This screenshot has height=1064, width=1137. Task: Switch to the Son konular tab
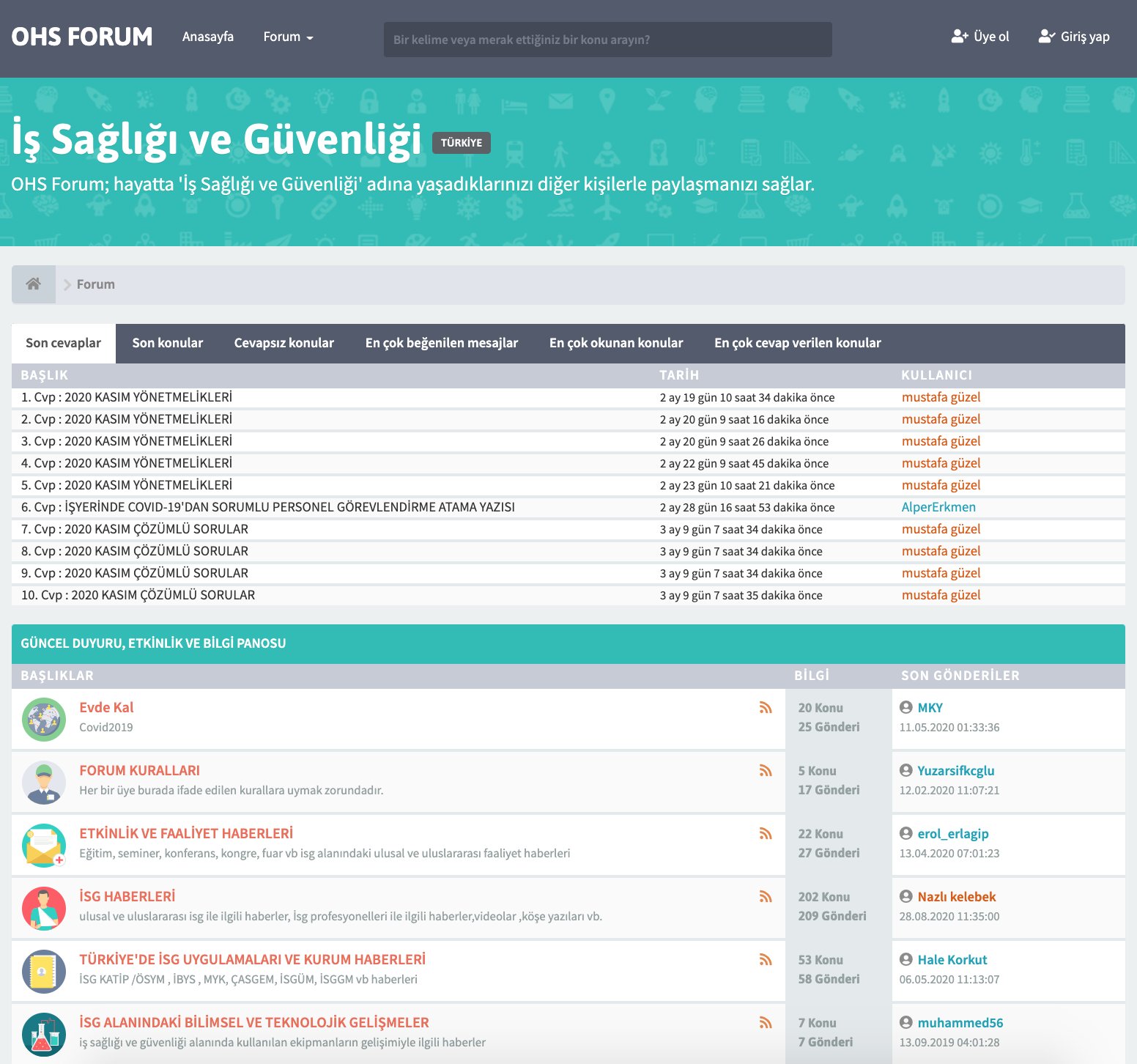coord(167,342)
